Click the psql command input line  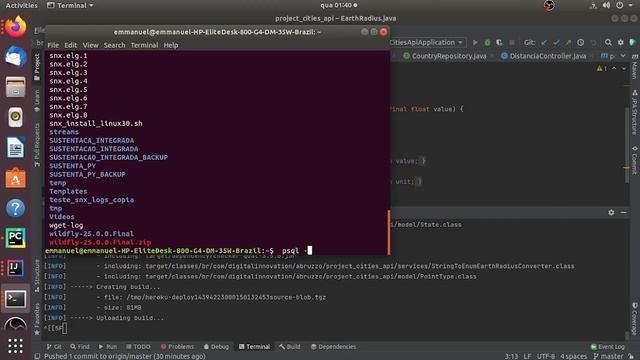(x=178, y=251)
